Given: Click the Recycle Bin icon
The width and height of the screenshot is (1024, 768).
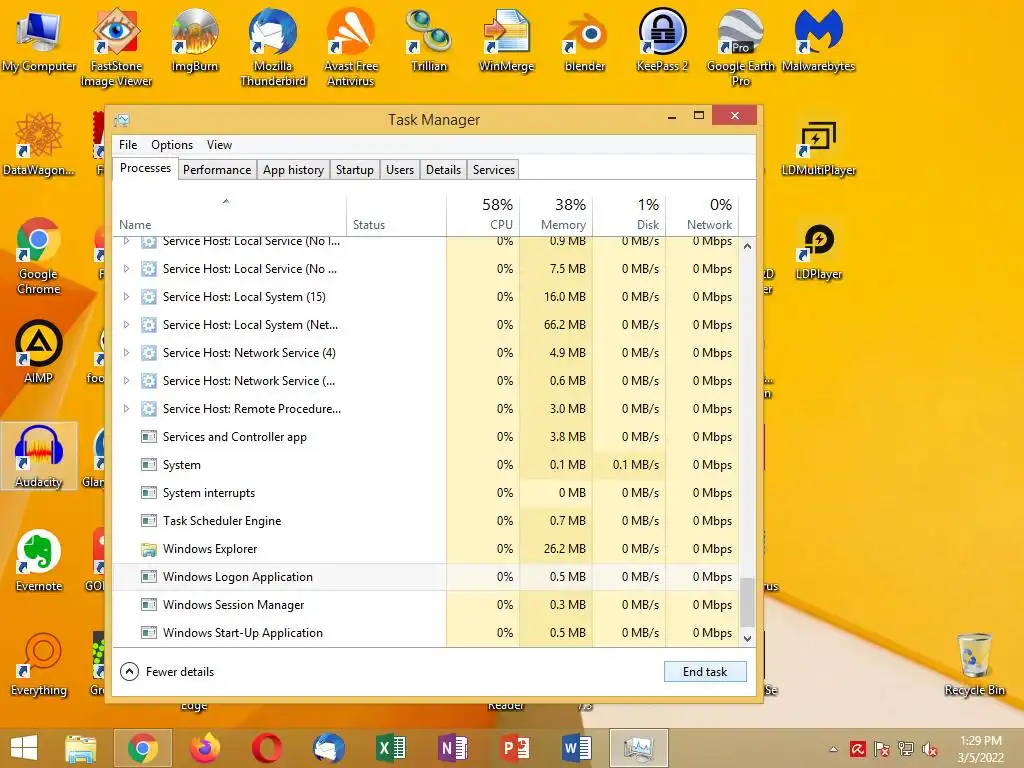Looking at the screenshot, I should pos(974,665).
